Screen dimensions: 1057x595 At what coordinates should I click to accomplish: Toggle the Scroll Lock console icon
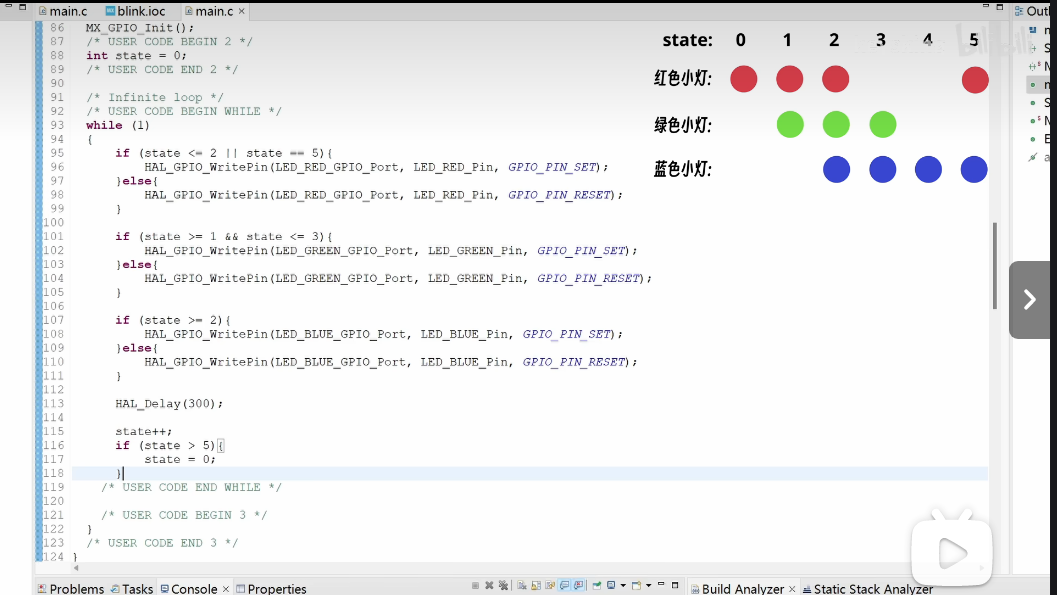point(536,586)
